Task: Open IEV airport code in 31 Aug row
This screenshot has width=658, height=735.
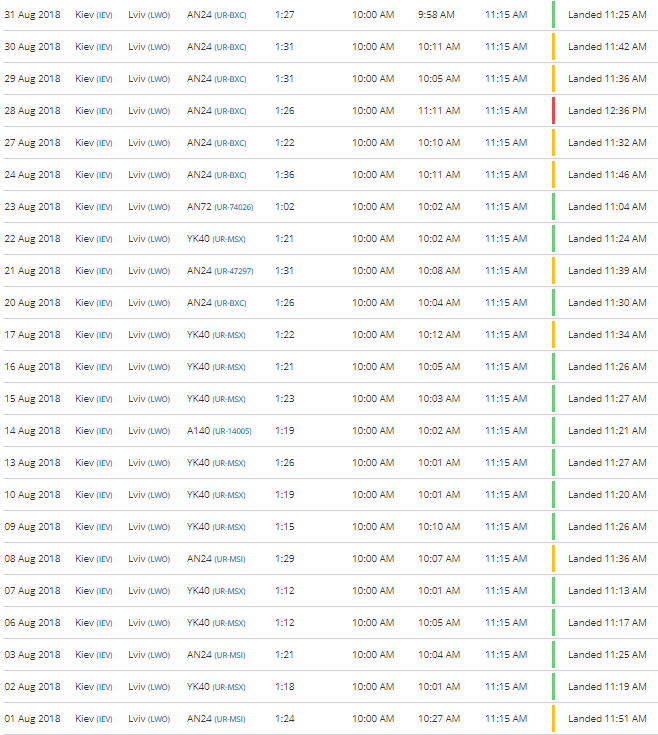Action: pos(104,15)
